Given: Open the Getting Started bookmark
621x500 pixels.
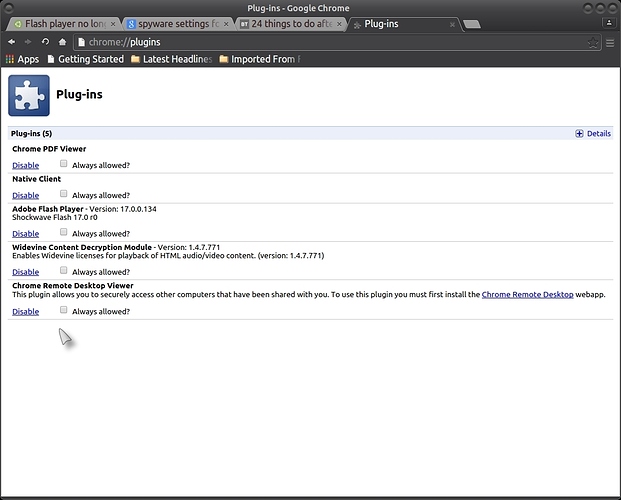Looking at the screenshot, I should click(86, 59).
